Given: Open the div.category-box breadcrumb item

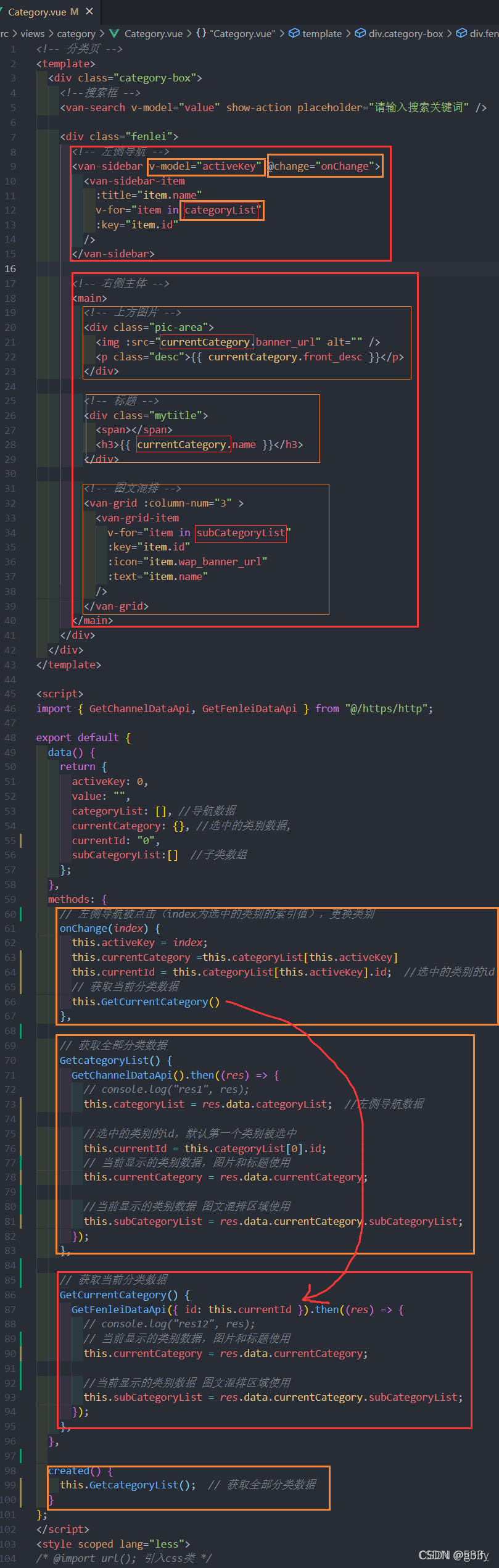Looking at the screenshot, I should [406, 33].
